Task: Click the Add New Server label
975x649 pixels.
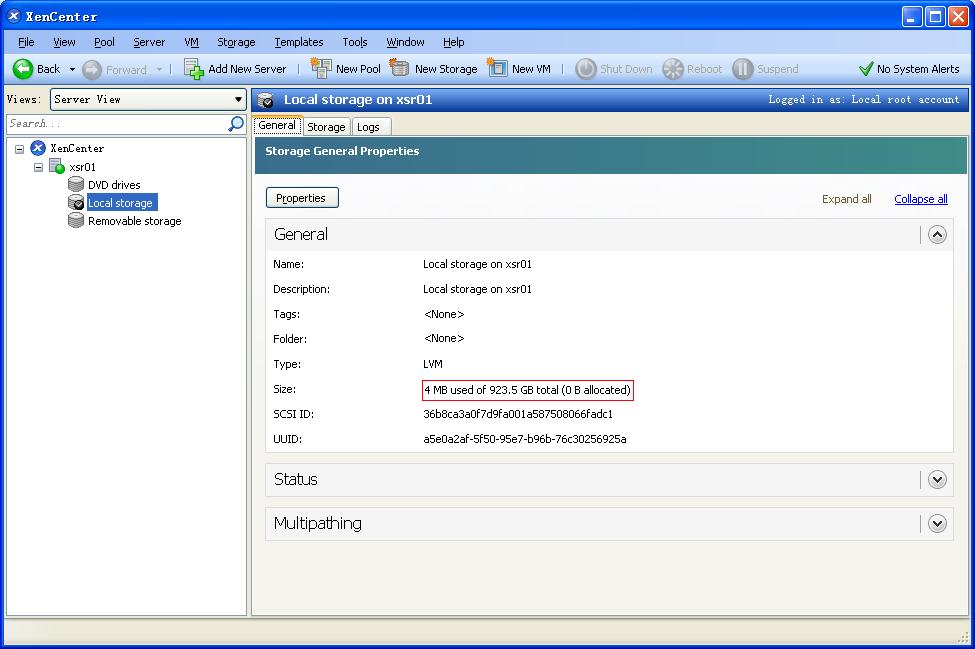Action: tap(247, 69)
